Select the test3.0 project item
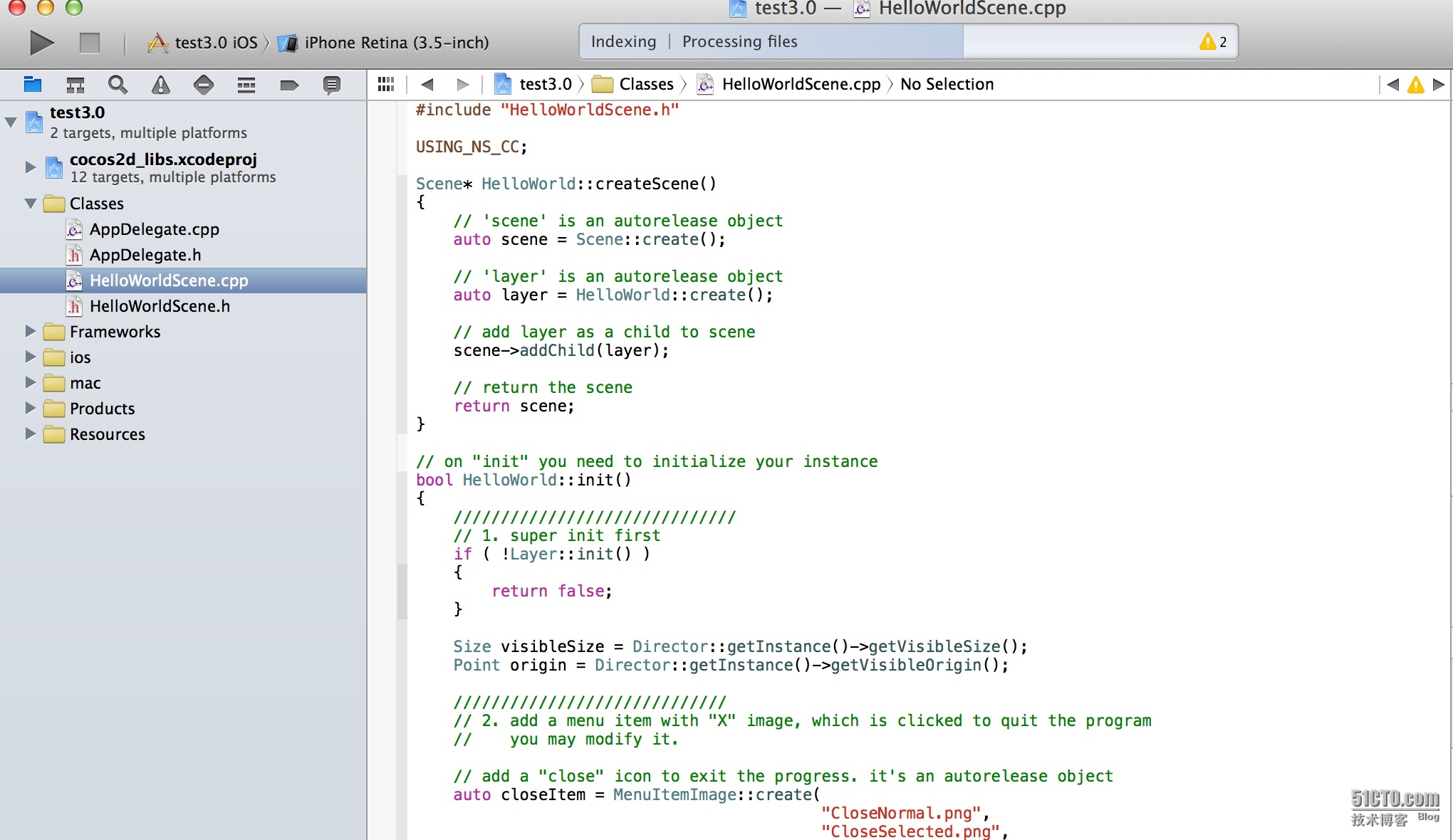This screenshot has width=1453, height=840. (x=183, y=122)
